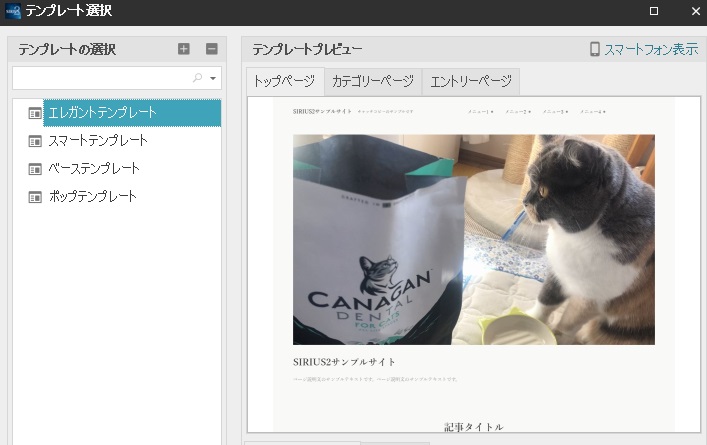Screen dimensions: 707x445
Task: Open the search box dropdown arrow
Action: pyautogui.click(x=213, y=78)
